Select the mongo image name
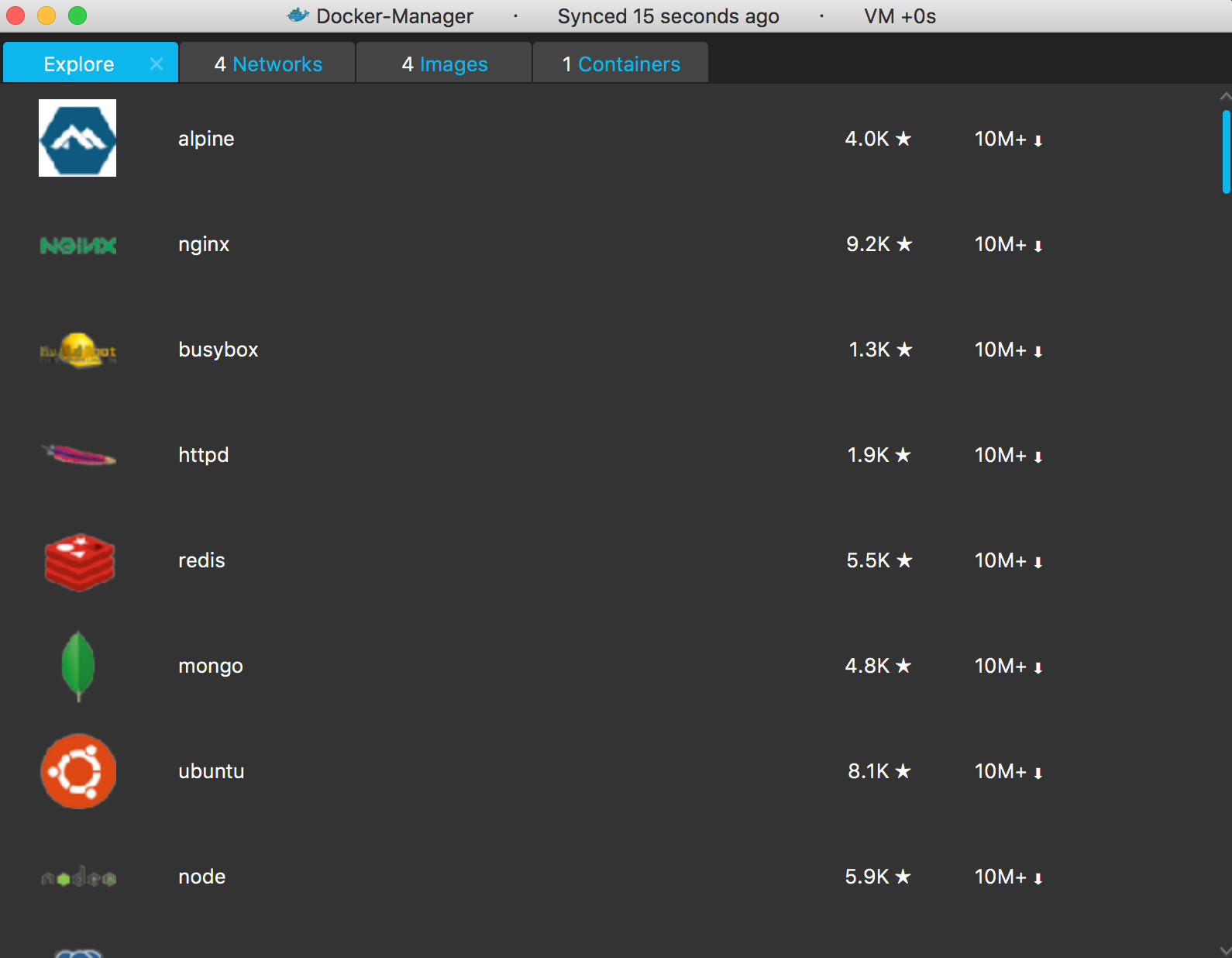 pyautogui.click(x=211, y=667)
